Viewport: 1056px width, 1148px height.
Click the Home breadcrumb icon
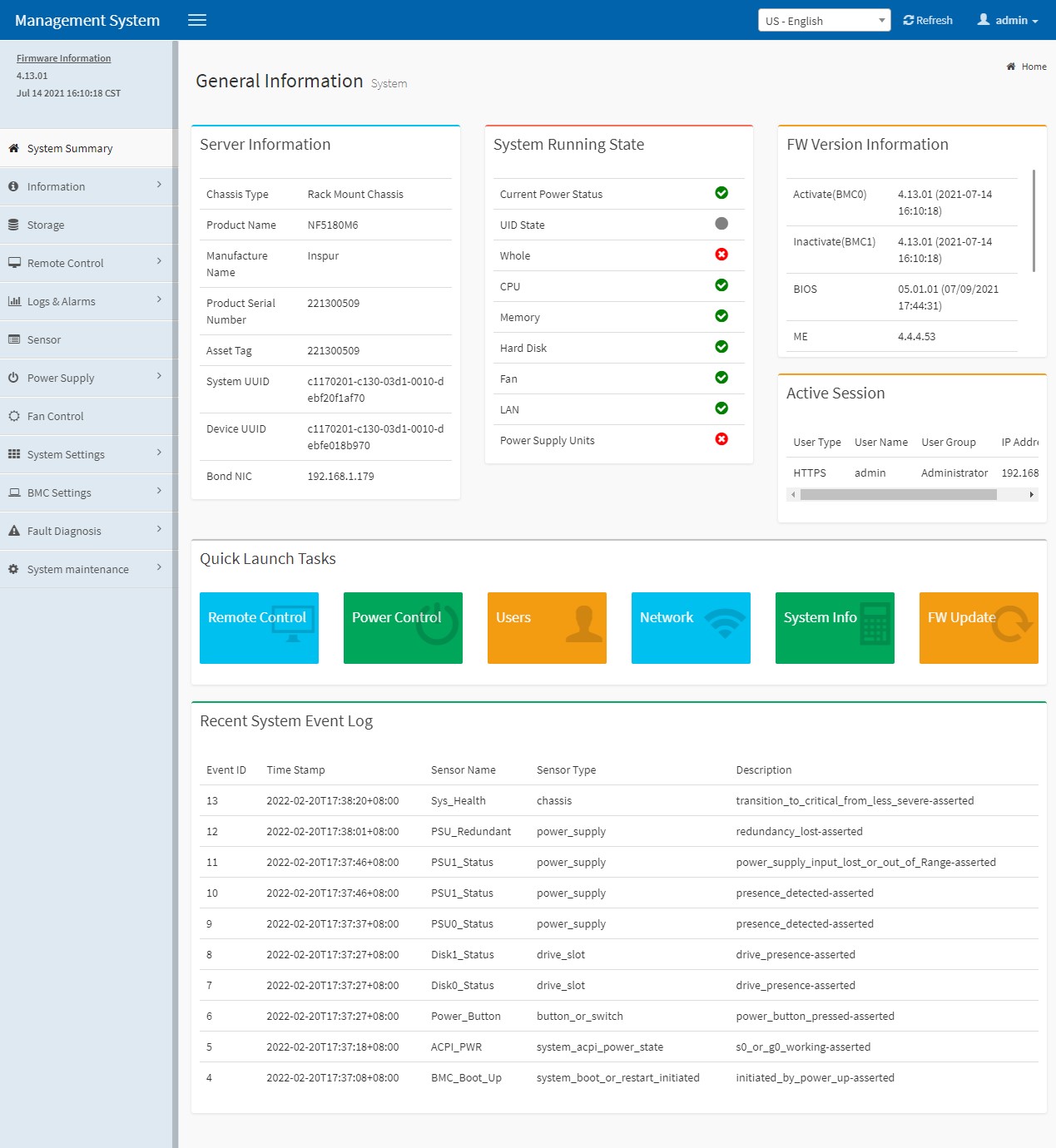point(1010,67)
